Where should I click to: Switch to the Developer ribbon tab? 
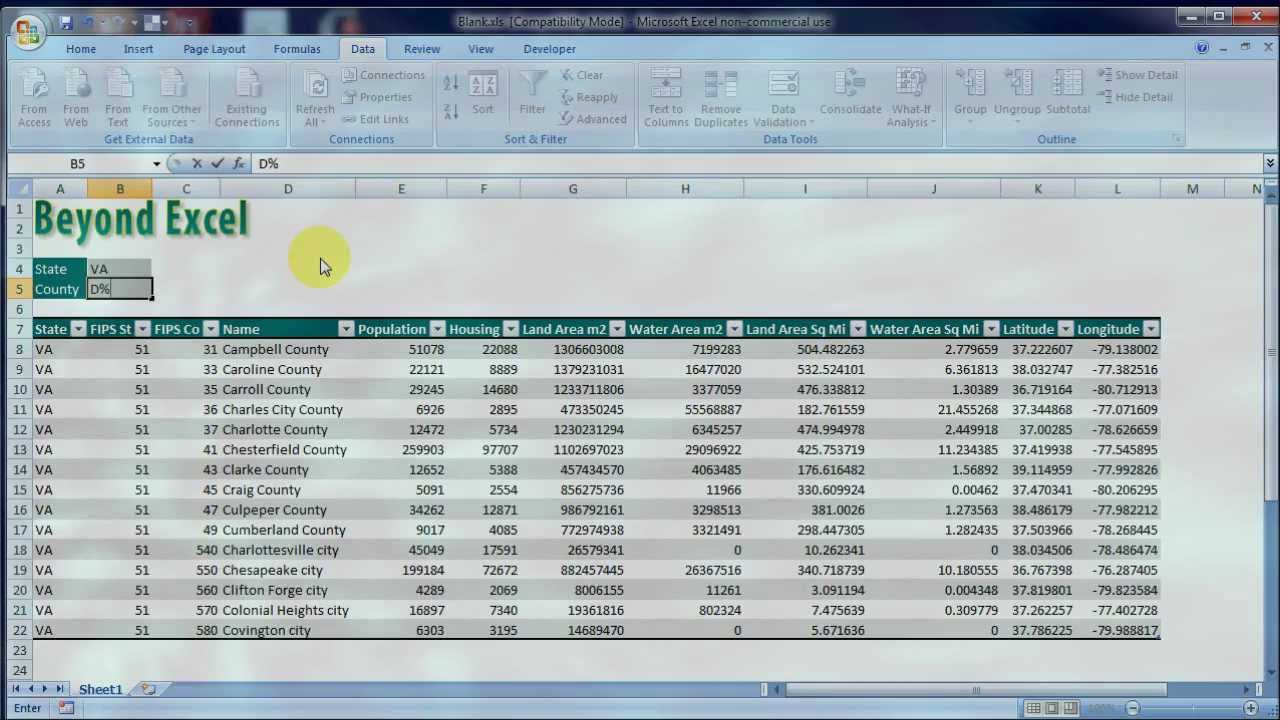click(x=549, y=48)
